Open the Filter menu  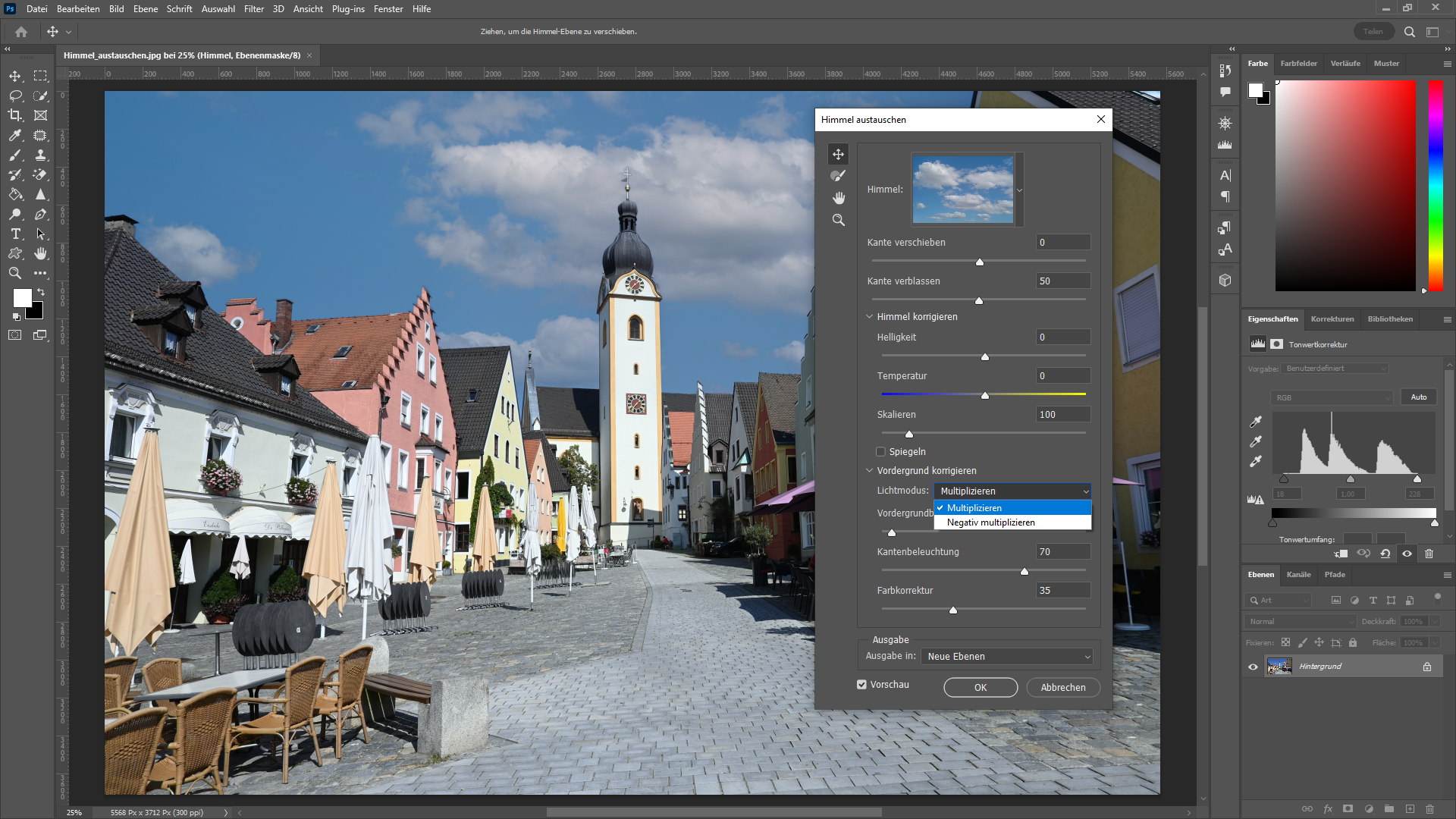click(x=253, y=9)
